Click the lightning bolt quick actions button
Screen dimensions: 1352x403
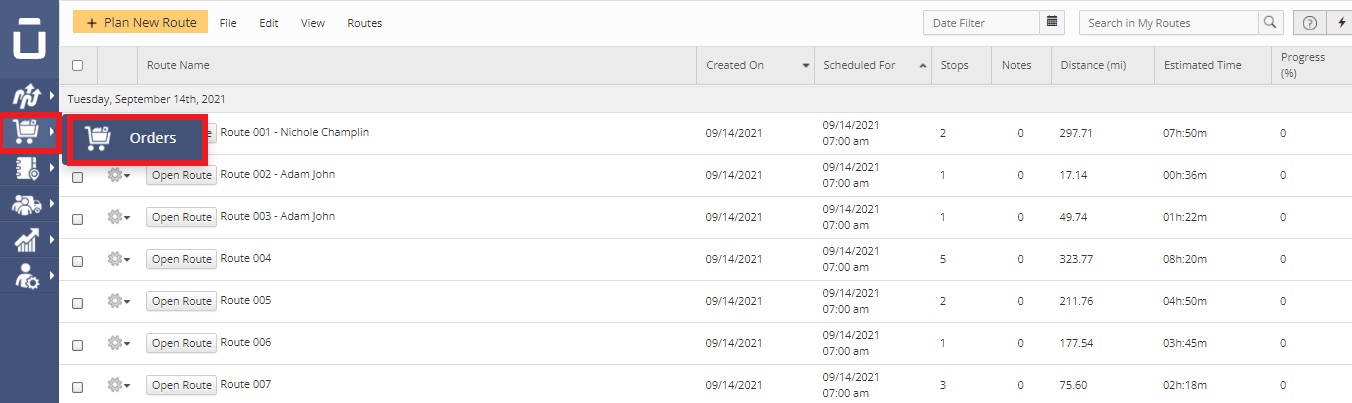1340,22
